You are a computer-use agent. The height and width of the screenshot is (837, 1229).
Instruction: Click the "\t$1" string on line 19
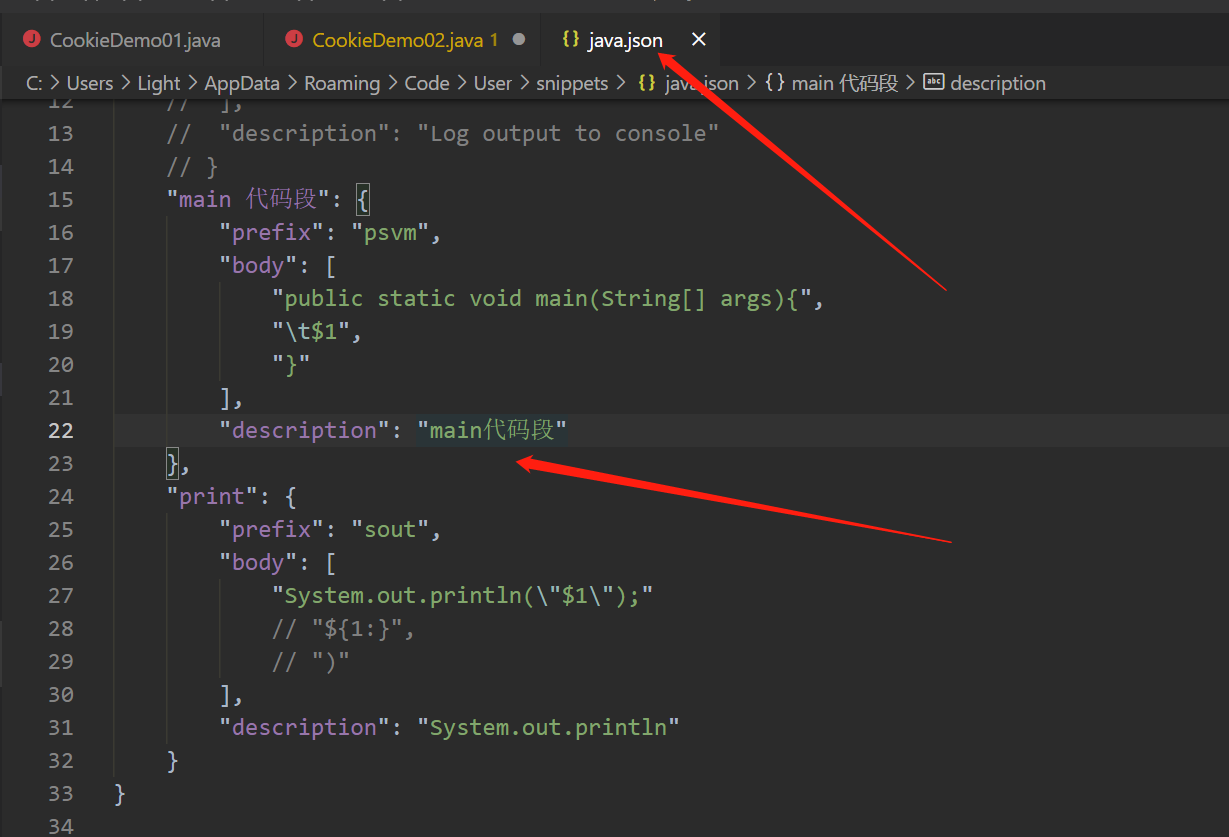click(x=311, y=331)
